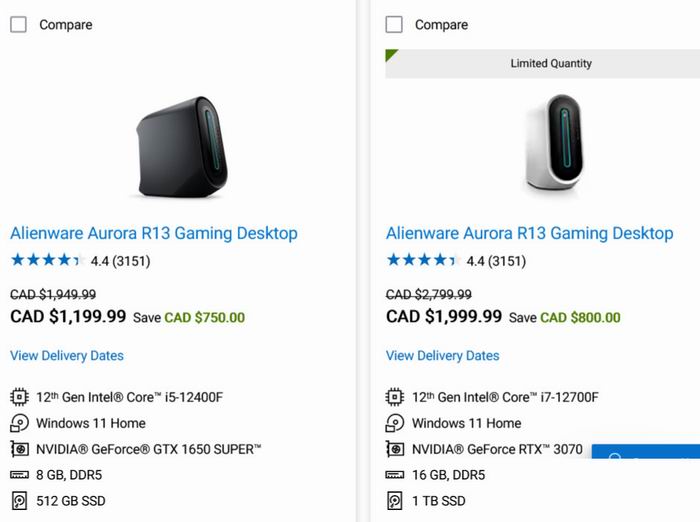Screen dimensions: 700x522
Task: Click the black Aurora R13 product image
Action: point(182,147)
